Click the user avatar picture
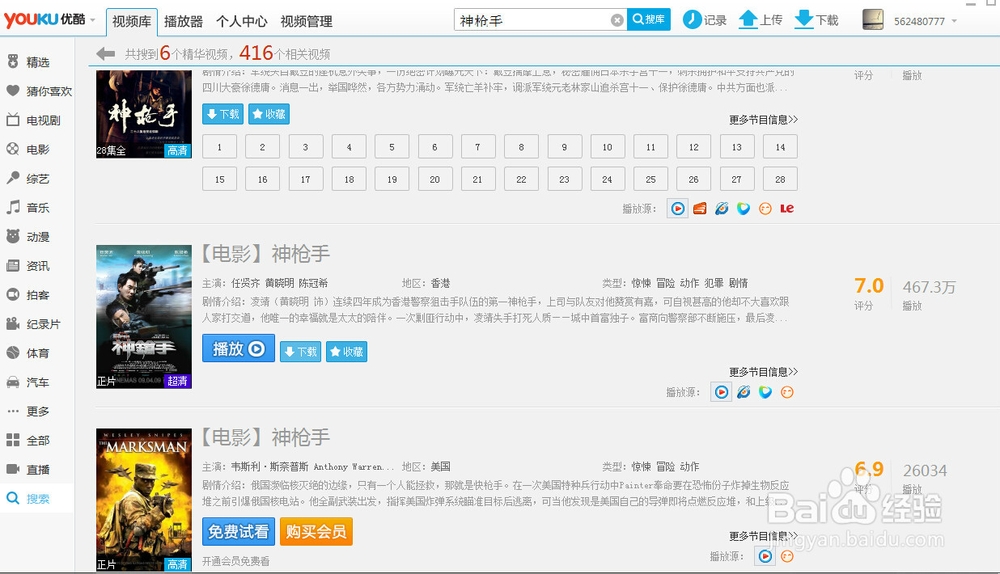Screen dimensions: 1000x574 point(873,20)
